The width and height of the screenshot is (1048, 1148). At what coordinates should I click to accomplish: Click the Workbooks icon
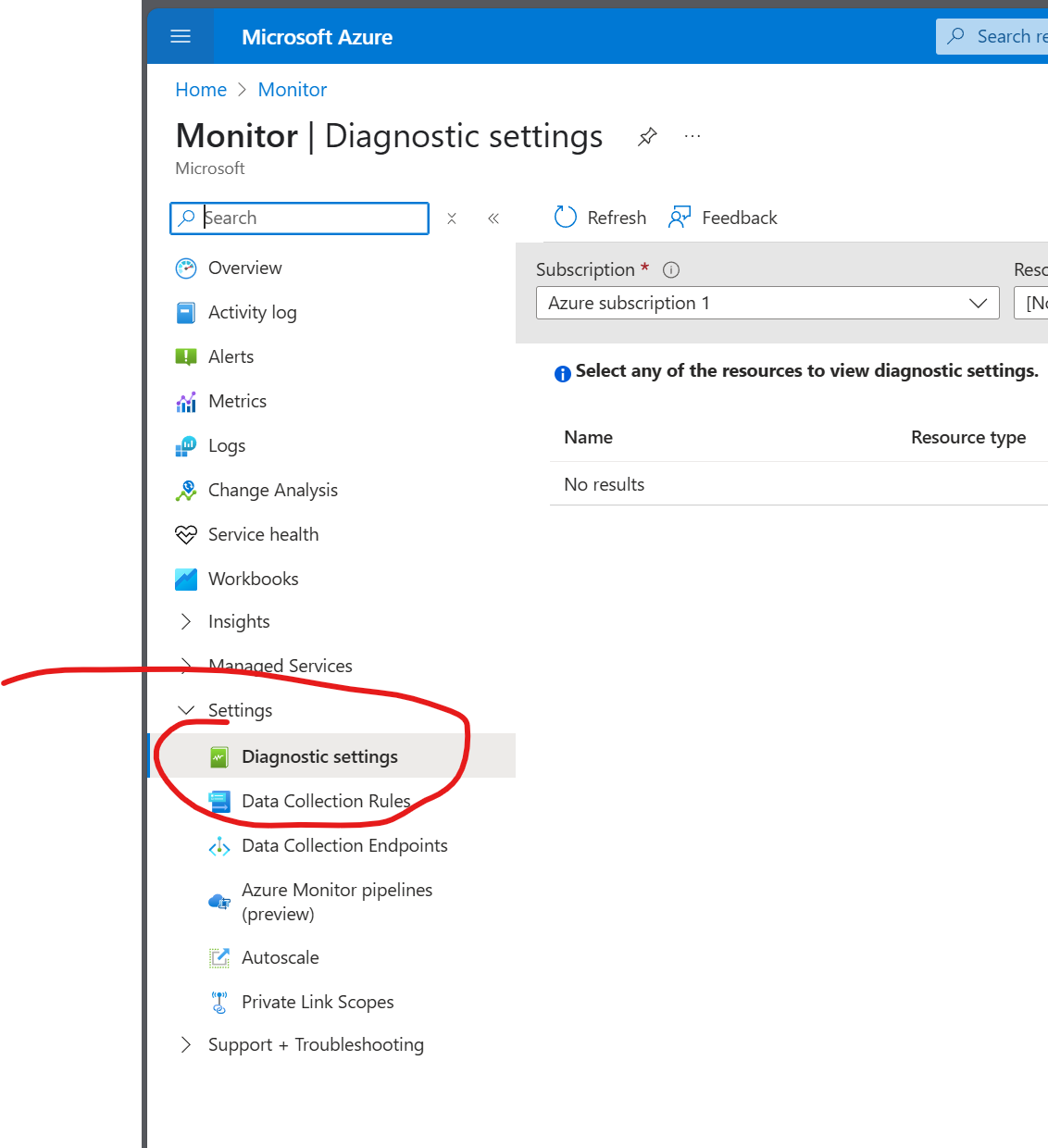pyautogui.click(x=186, y=580)
